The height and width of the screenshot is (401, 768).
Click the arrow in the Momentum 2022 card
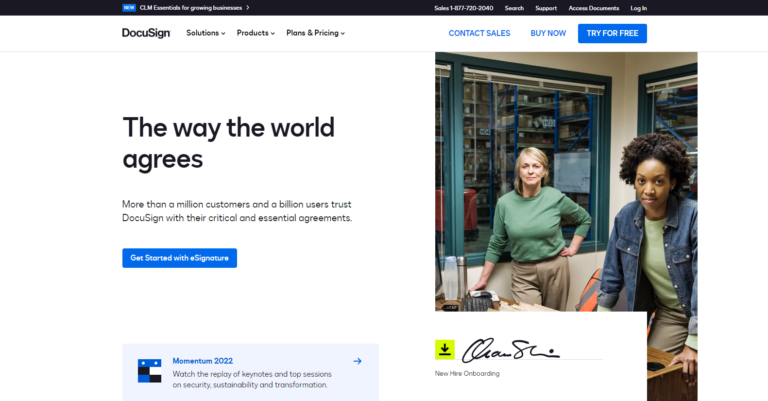[358, 361]
